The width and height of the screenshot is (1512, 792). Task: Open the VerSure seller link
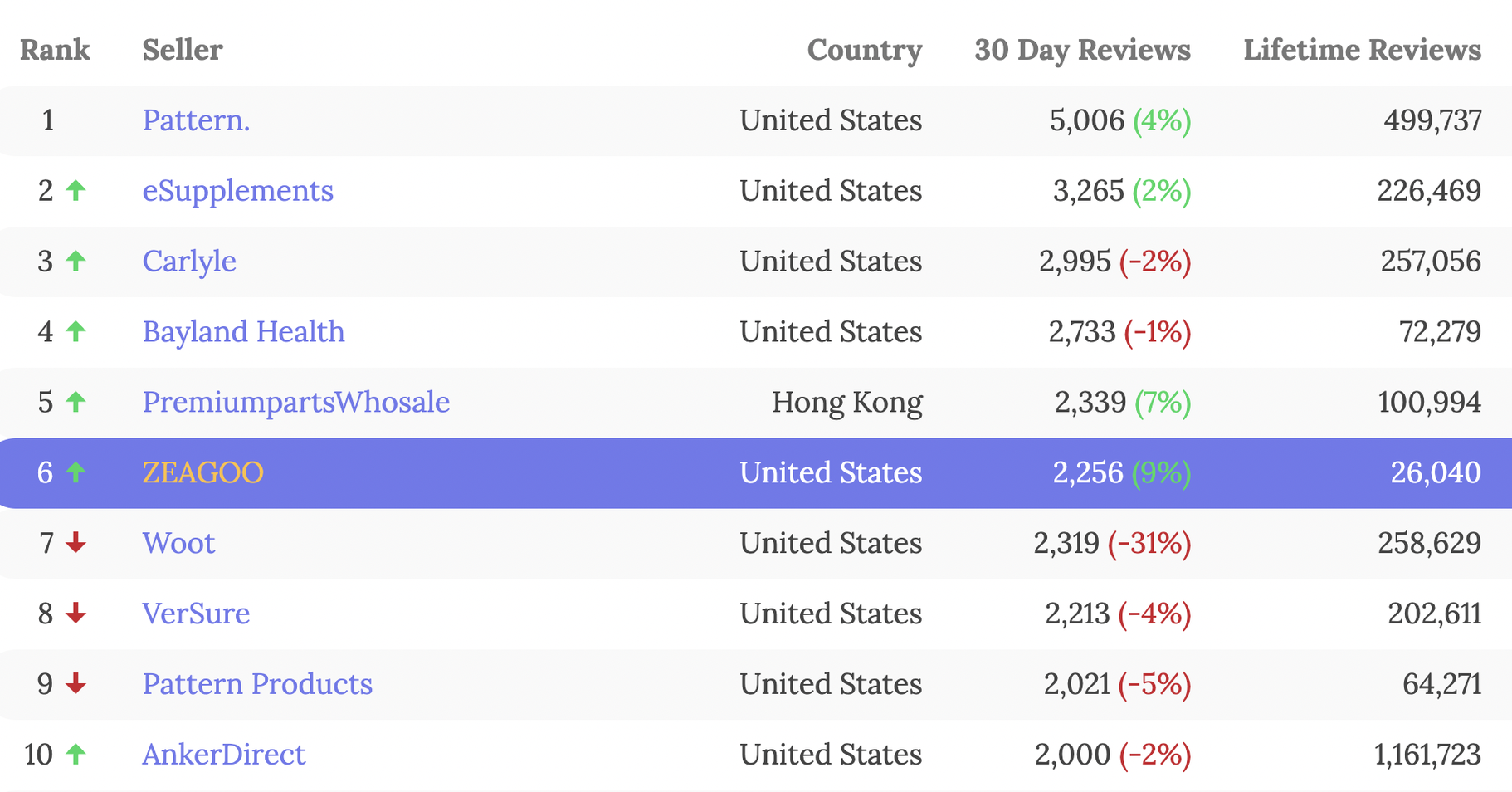196,614
